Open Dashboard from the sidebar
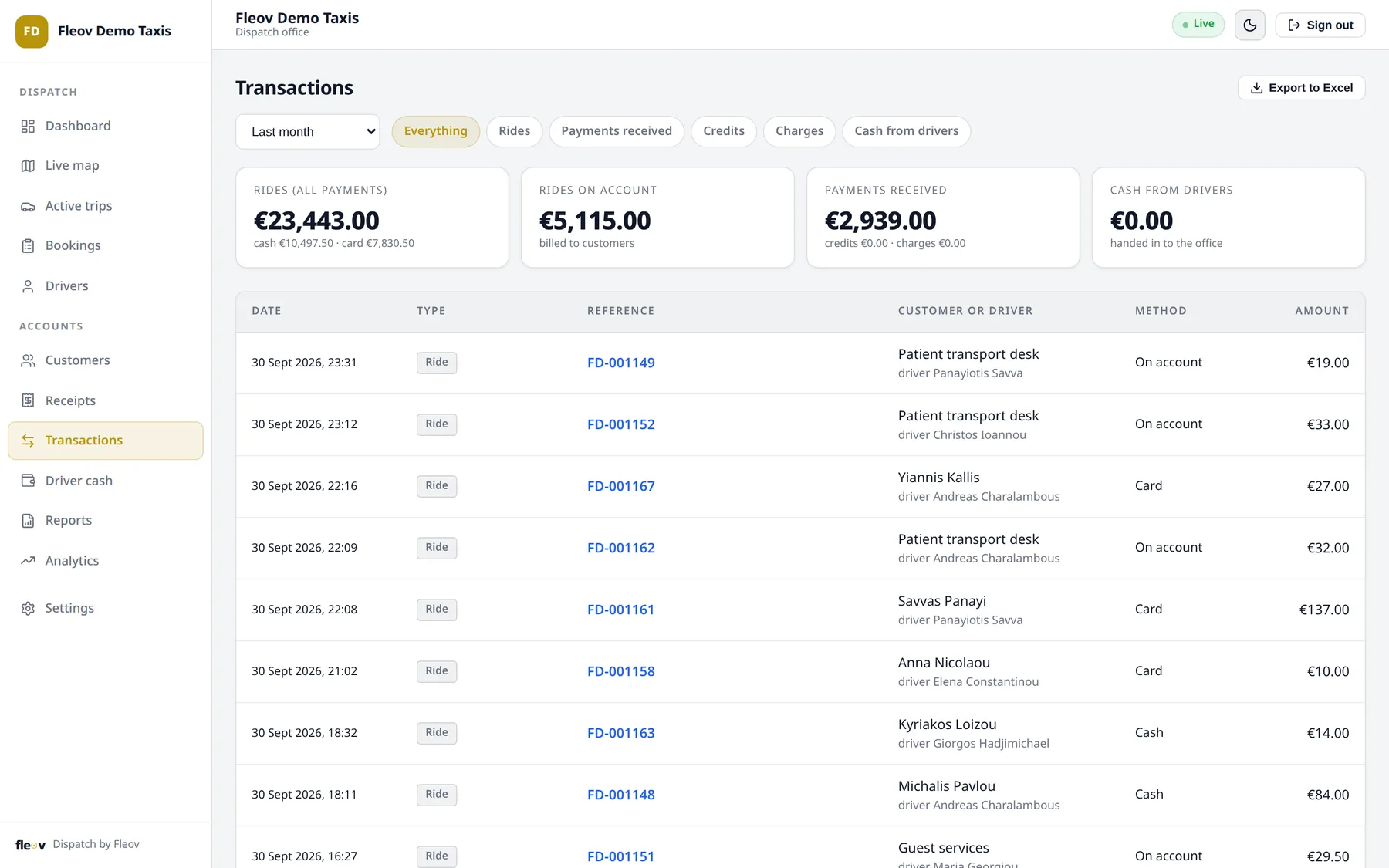The image size is (1389, 868). click(106, 126)
